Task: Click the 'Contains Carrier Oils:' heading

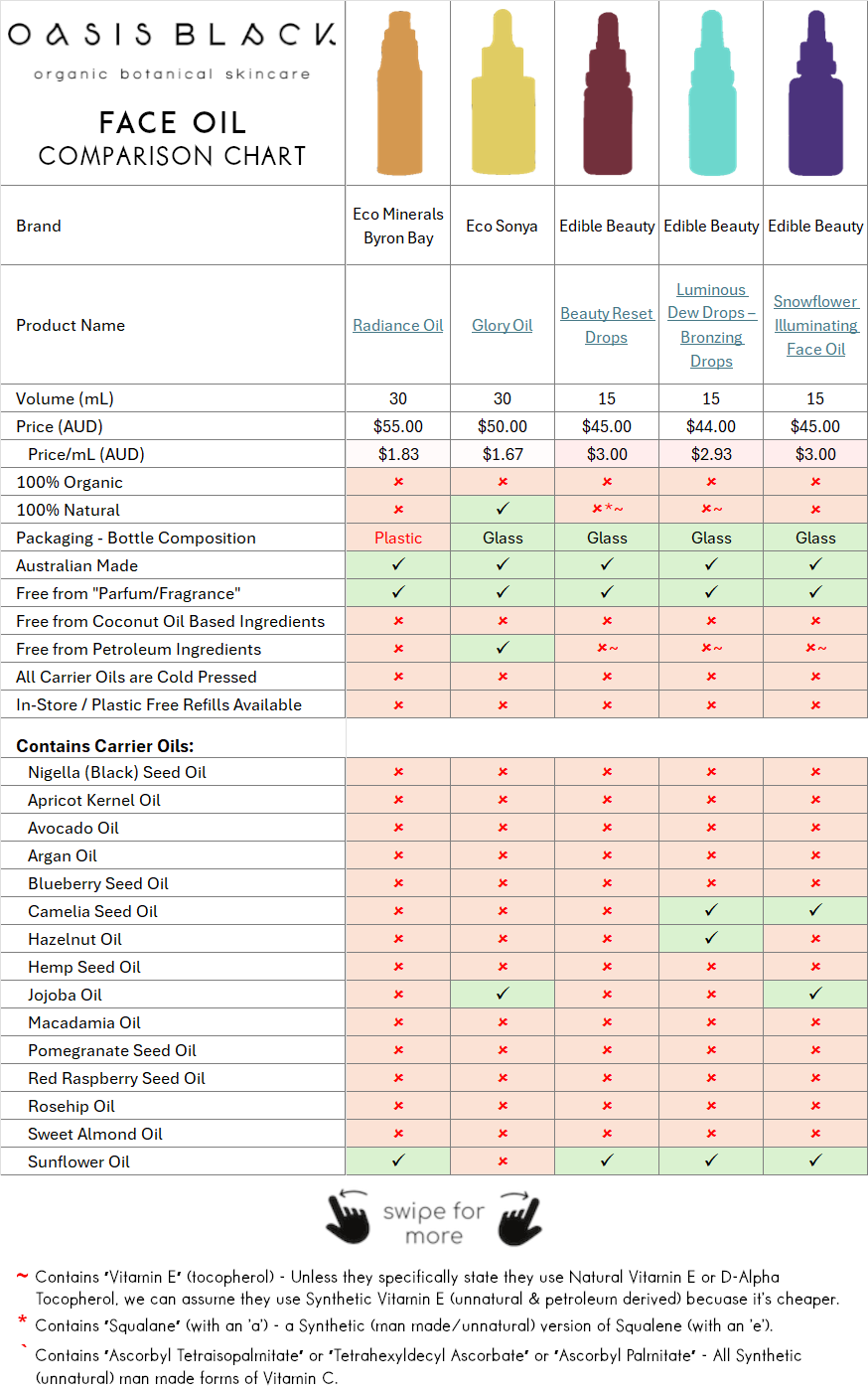Action: 105,746
